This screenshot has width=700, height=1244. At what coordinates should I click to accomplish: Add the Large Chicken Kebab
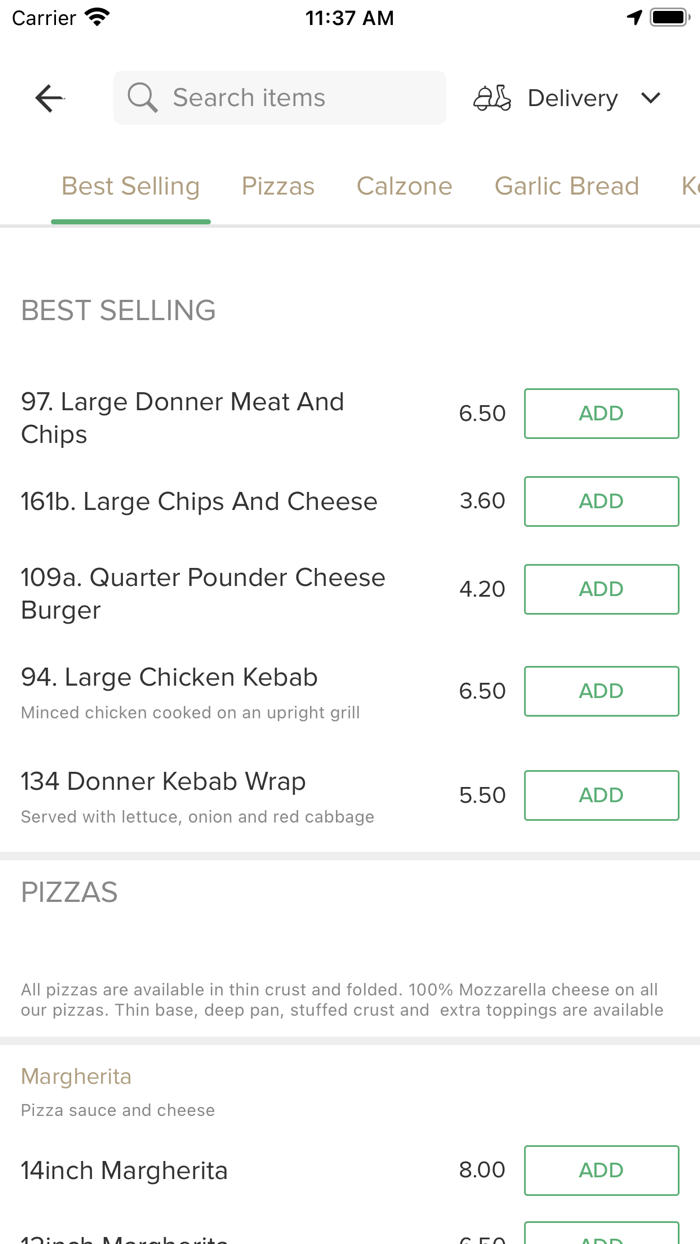tap(601, 691)
